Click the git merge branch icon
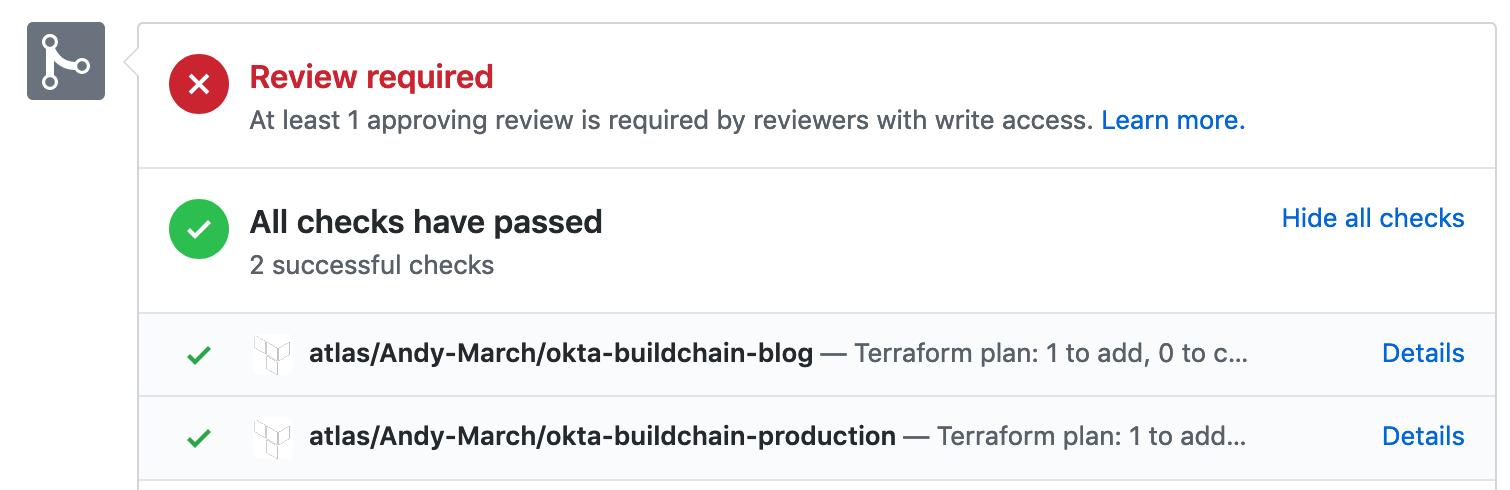The image size is (1510, 490). tap(66, 61)
